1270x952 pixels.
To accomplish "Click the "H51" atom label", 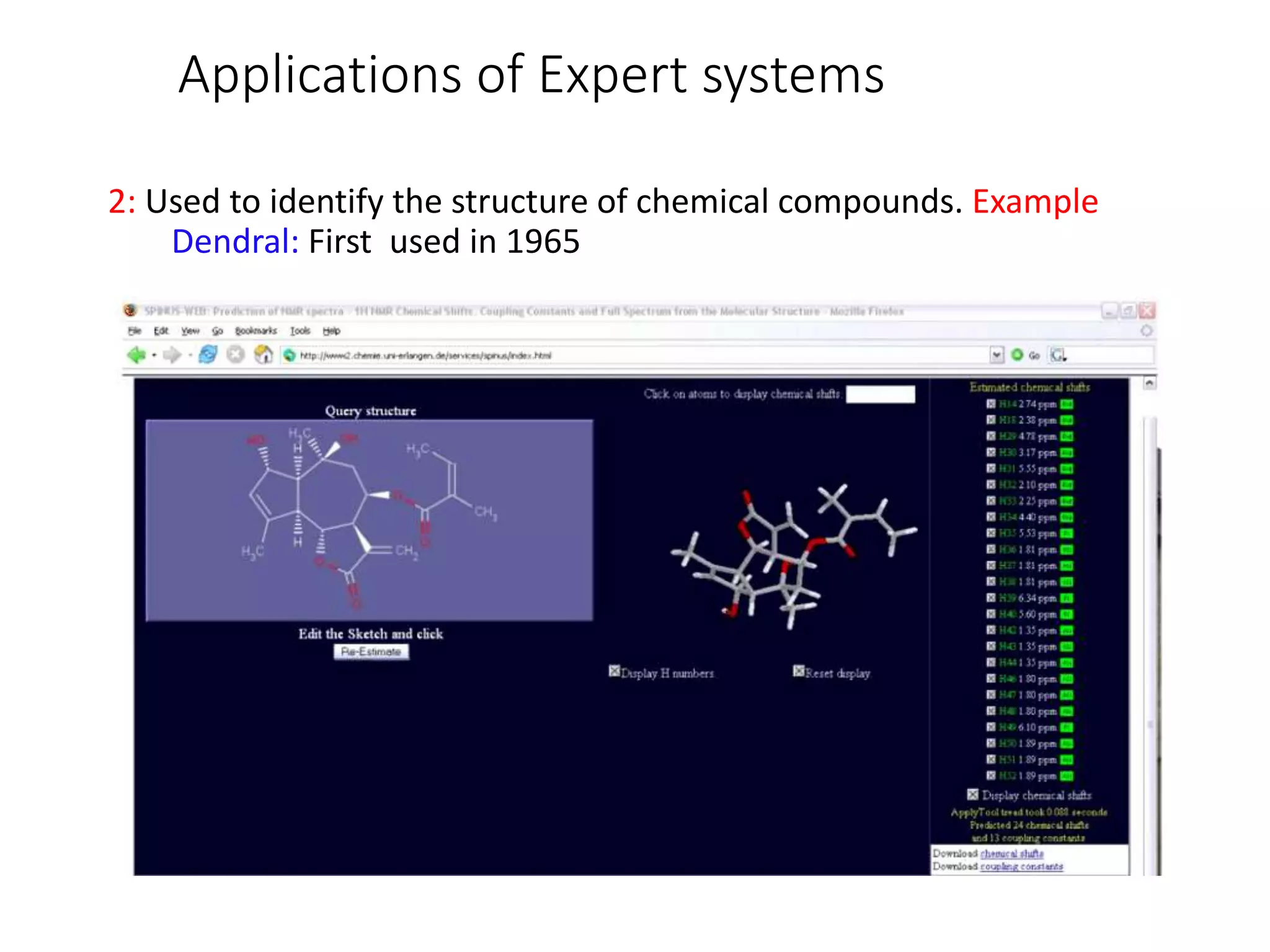I will tap(1008, 760).
